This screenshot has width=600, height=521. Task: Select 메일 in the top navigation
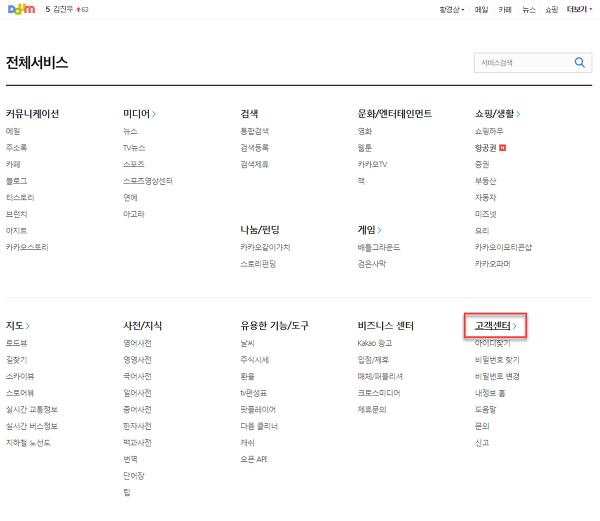click(x=481, y=10)
